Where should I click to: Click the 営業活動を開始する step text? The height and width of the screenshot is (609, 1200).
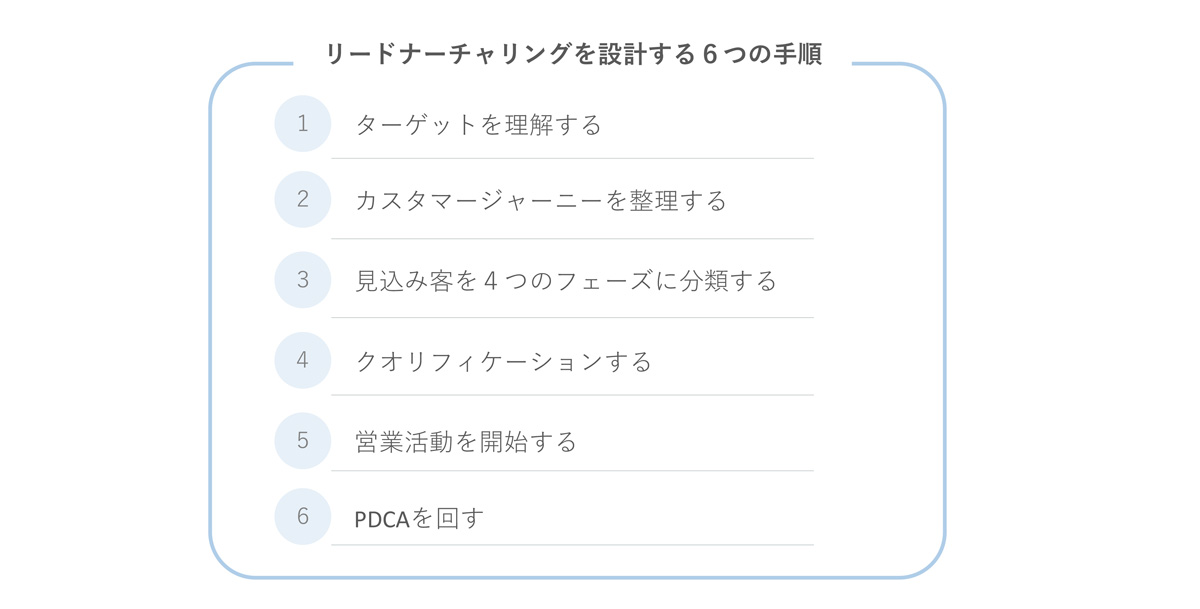(x=467, y=442)
